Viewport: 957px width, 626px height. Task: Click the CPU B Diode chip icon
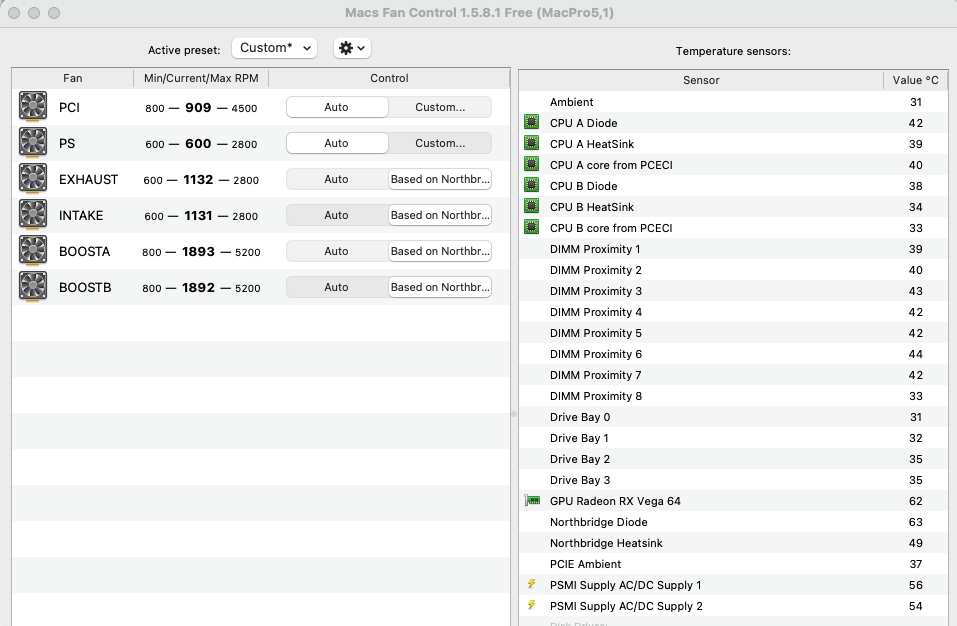532,185
